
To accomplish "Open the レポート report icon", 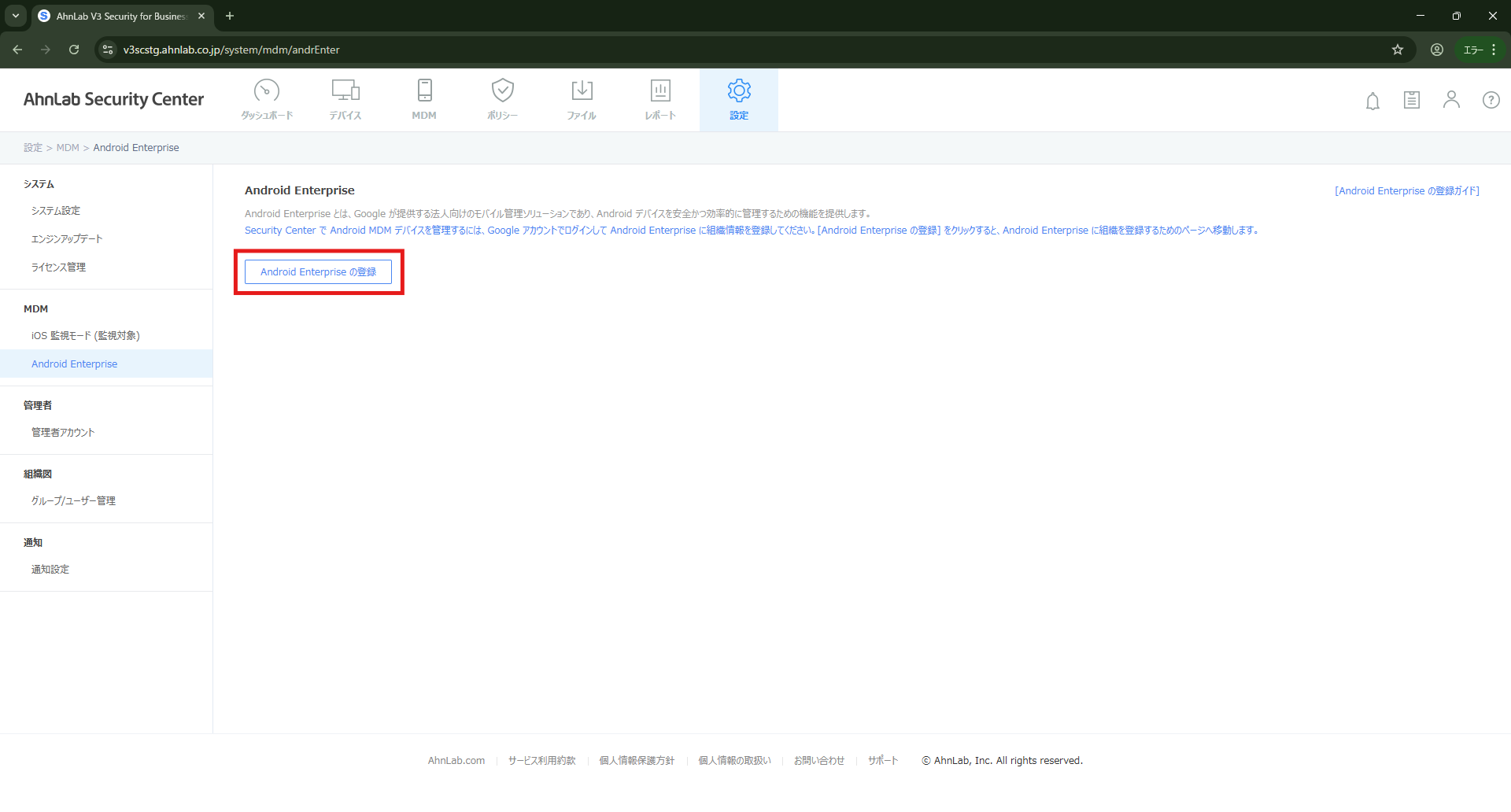I will coord(660,99).
